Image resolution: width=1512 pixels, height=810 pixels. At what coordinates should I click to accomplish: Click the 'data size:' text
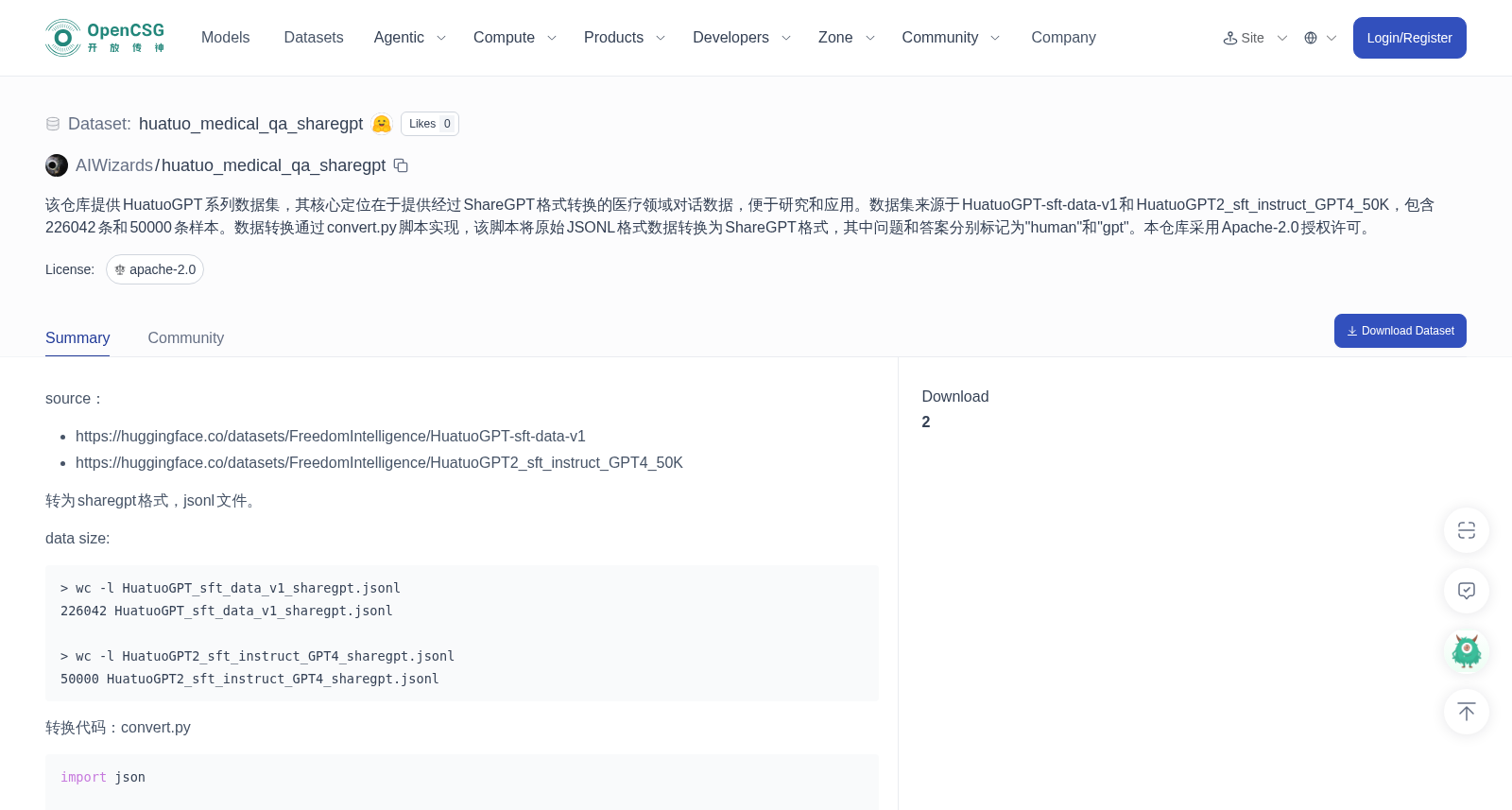(77, 539)
